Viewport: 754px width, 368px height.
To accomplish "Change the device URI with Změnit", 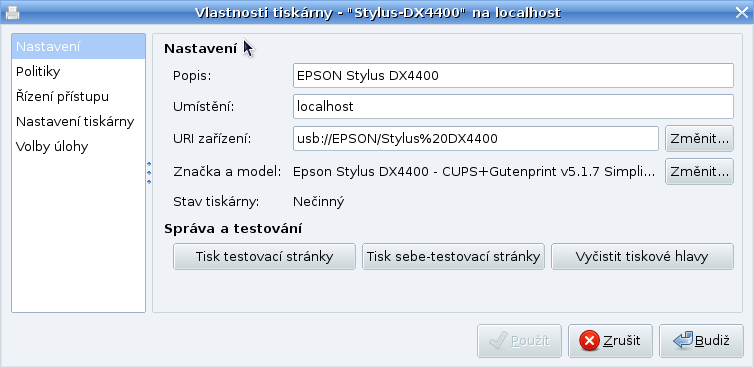I will [x=699, y=139].
